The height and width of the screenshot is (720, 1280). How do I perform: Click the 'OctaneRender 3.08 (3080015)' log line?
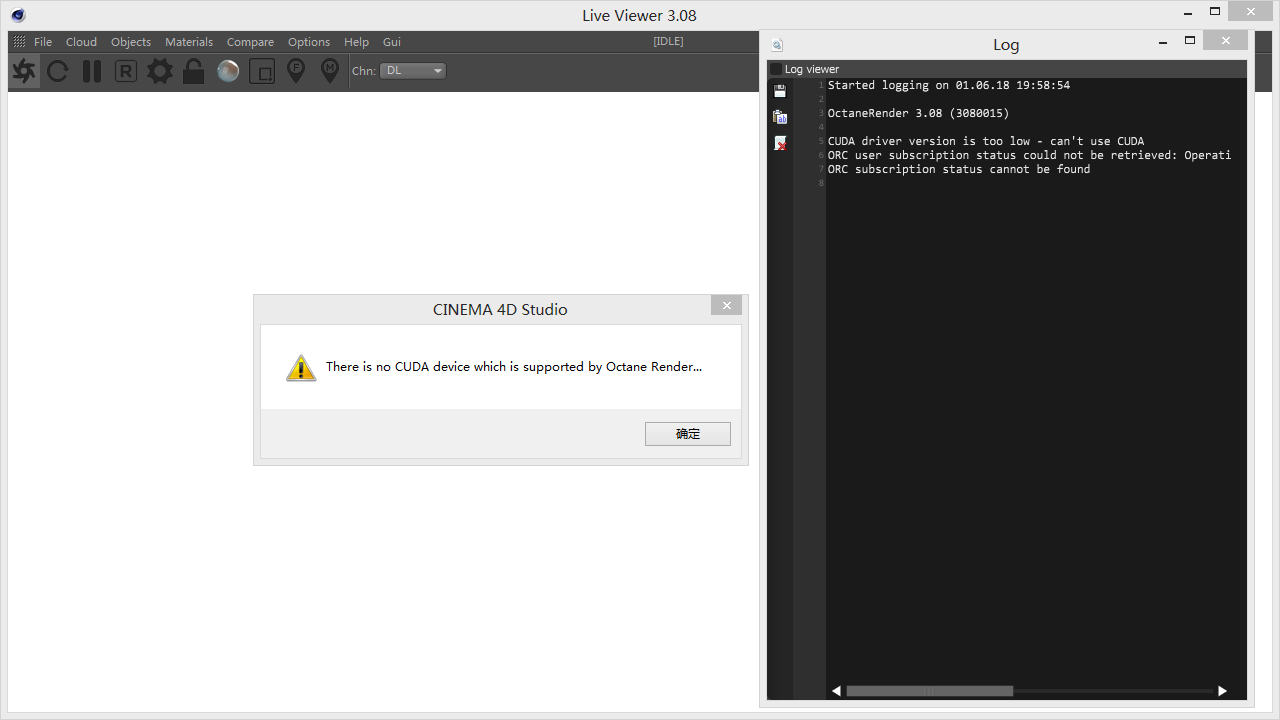coord(918,113)
